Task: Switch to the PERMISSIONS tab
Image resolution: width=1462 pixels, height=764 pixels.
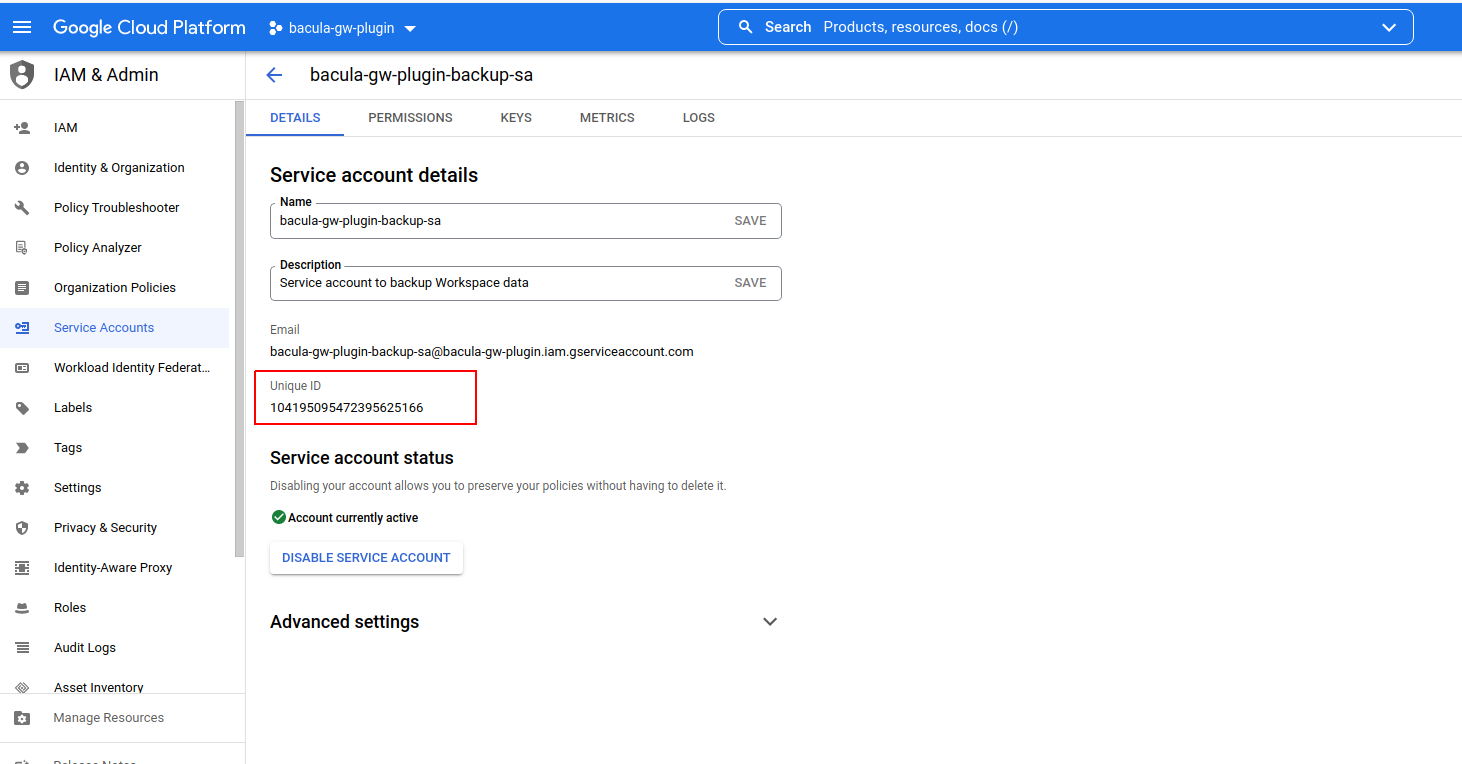Action: click(410, 118)
